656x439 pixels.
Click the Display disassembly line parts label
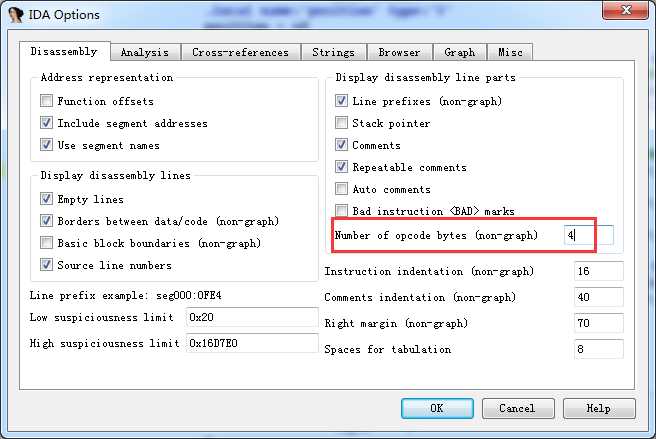pos(425,77)
